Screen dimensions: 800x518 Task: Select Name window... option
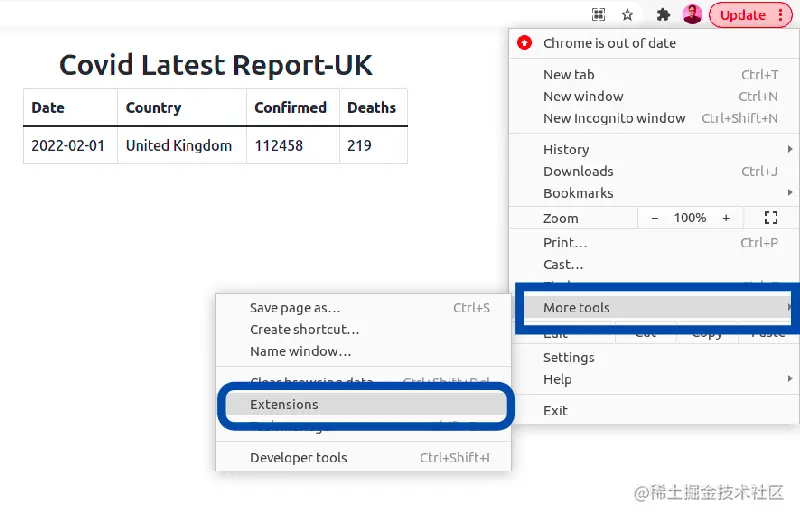coord(363,352)
